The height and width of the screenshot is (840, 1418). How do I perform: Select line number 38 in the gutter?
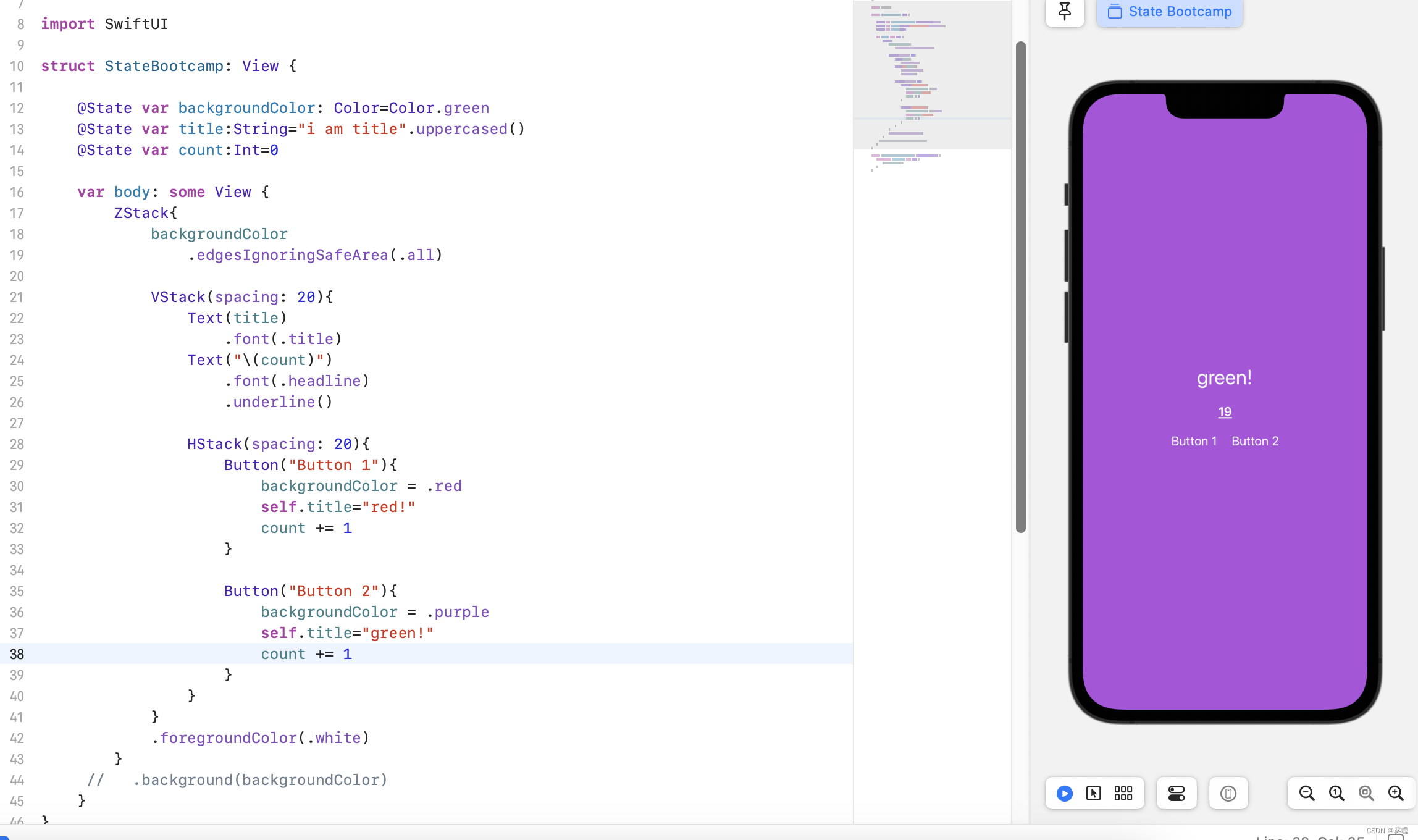pyautogui.click(x=17, y=654)
